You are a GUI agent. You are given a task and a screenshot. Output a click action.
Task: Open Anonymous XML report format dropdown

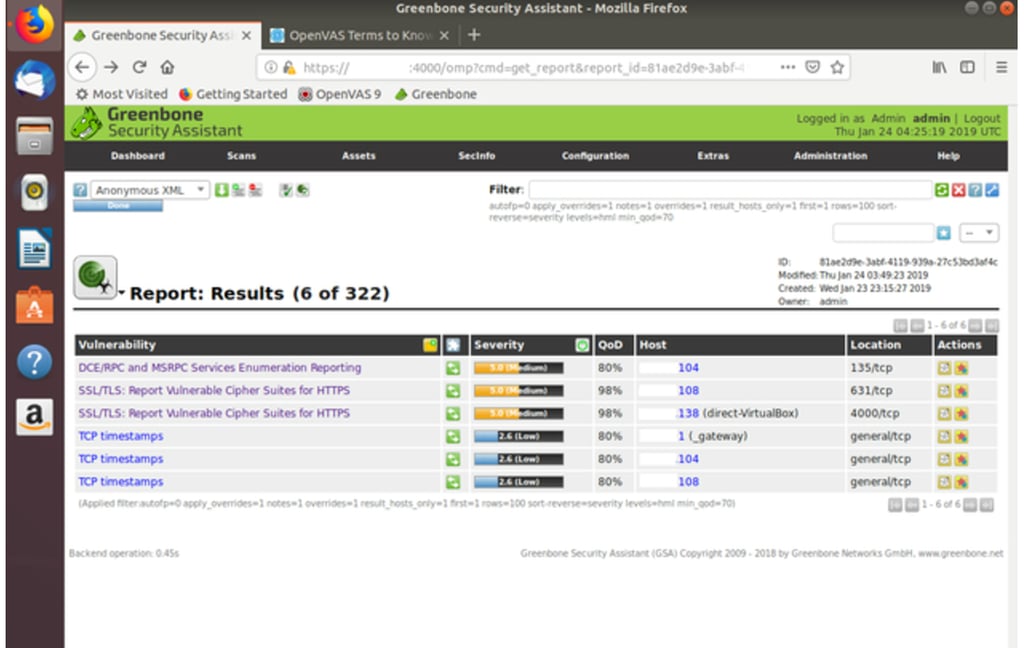(x=150, y=190)
